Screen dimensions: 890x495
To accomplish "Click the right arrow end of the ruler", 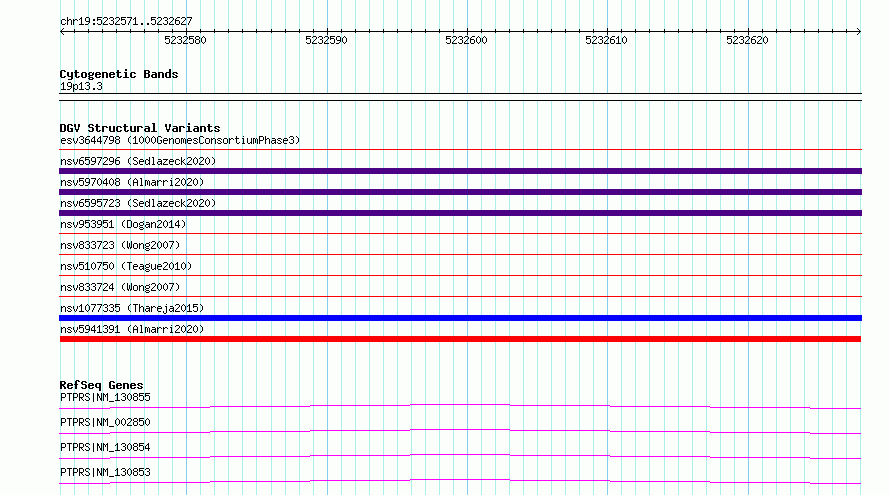I will pos(858,31).
